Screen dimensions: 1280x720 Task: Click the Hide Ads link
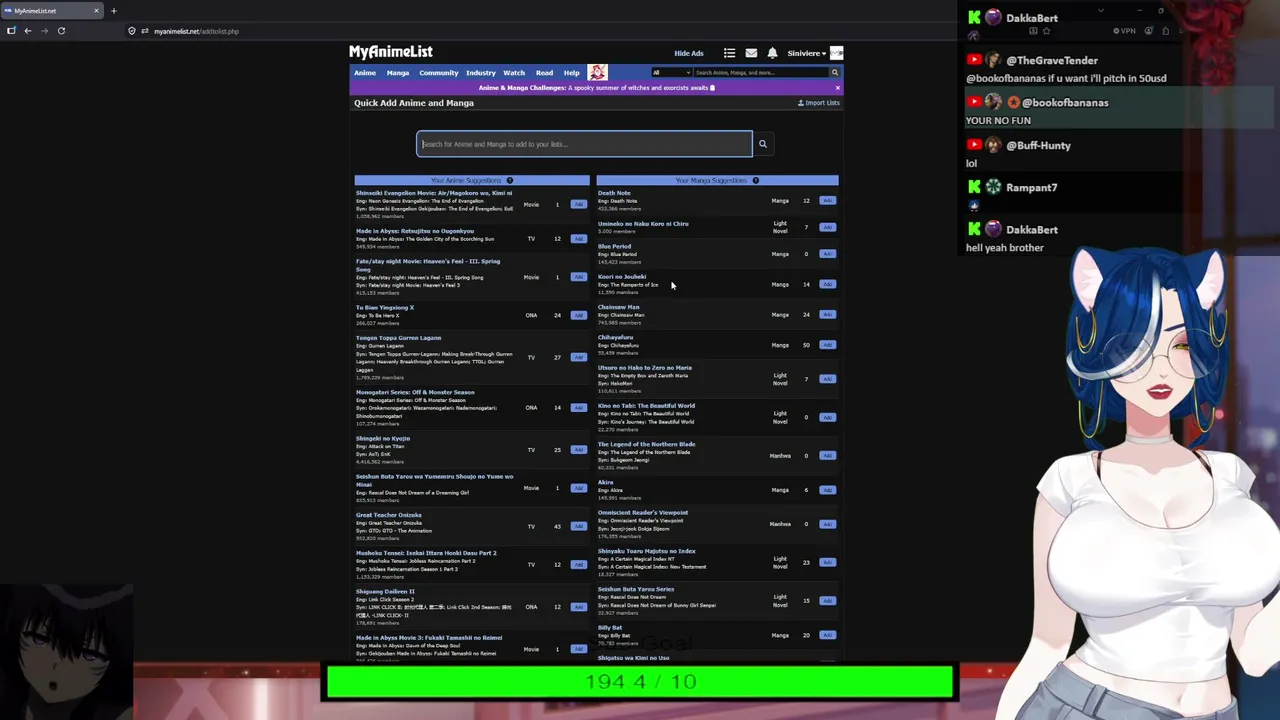pos(689,53)
